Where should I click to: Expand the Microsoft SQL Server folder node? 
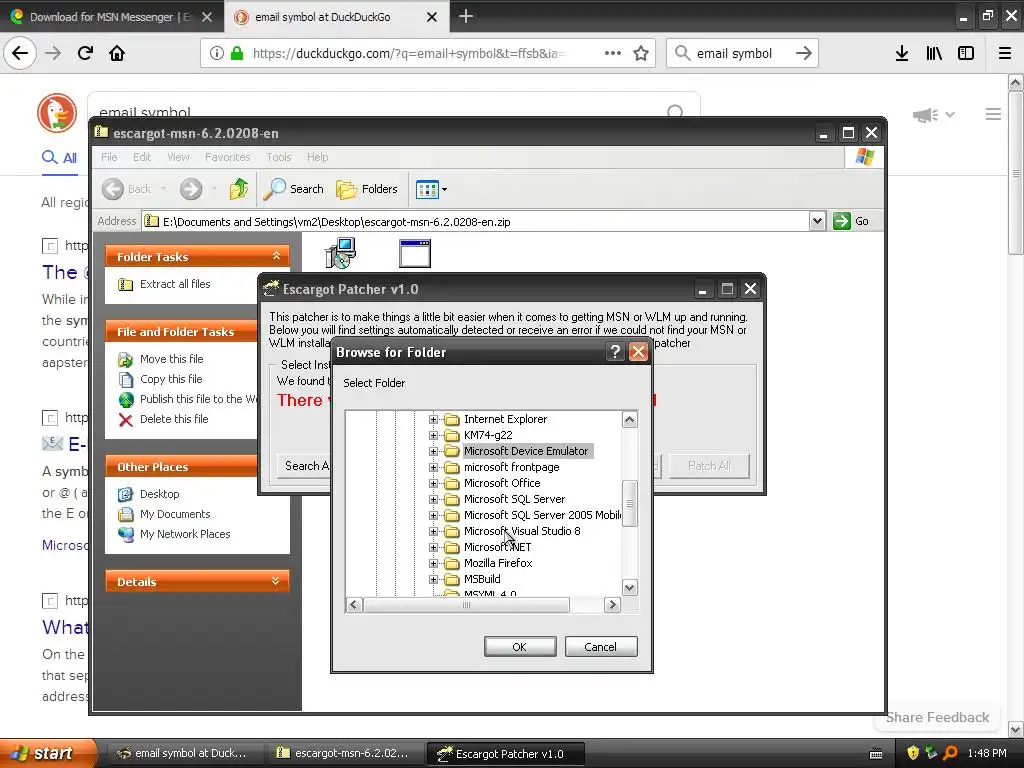(x=433, y=499)
